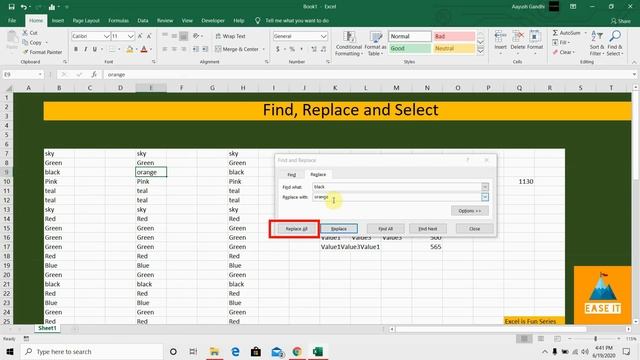Apply the Bad cell style
Viewport: 640px width, 360px height.
click(454, 36)
